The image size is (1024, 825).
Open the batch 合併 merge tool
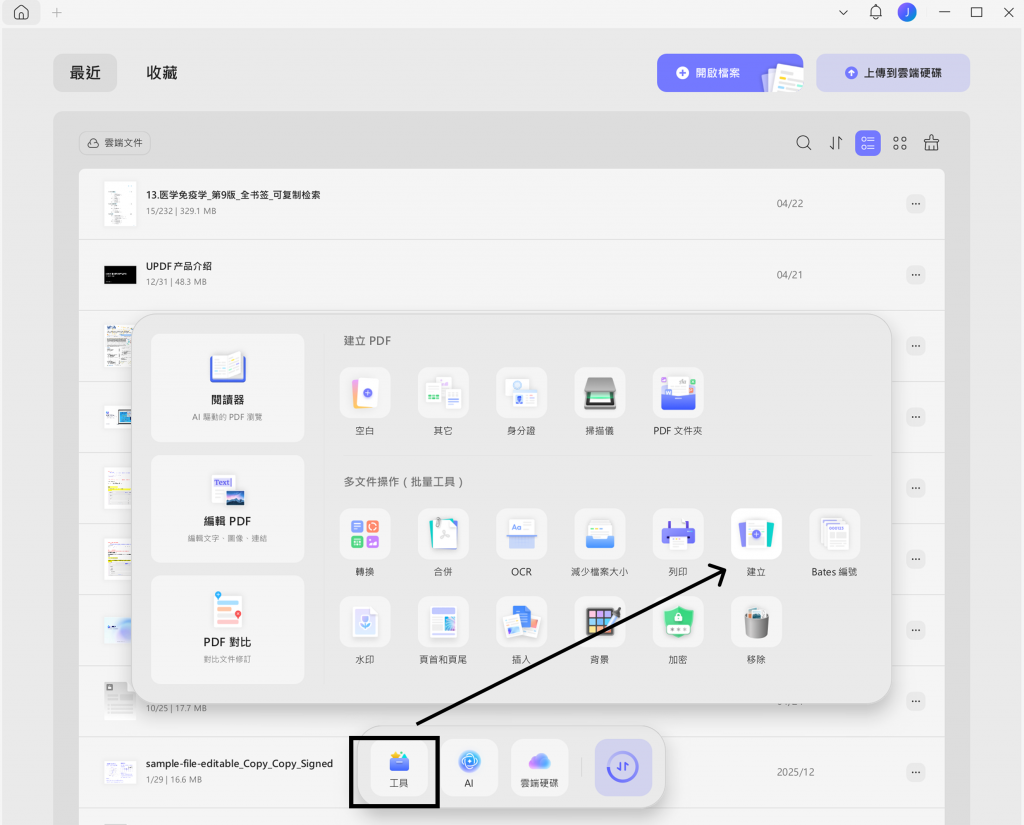pos(443,534)
